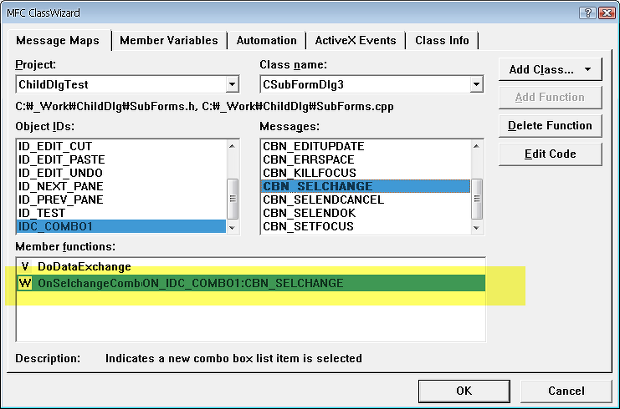Choose CBN_SELCHANGE in Messages list
The width and height of the screenshot is (620, 409).
(x=366, y=186)
